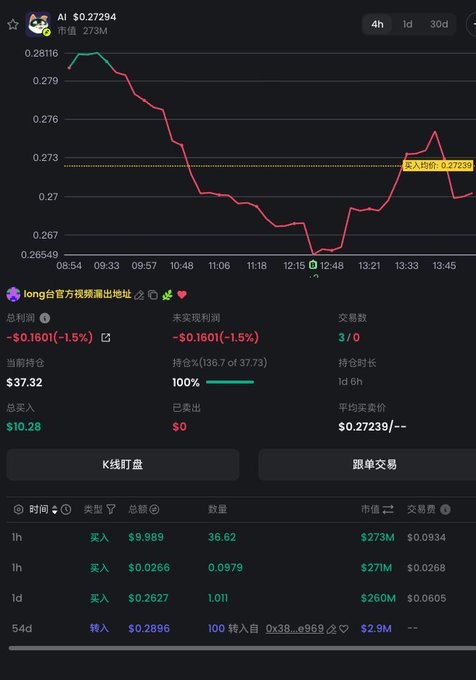
Task: Click quantity 36.62 in first row
Action: (222, 537)
